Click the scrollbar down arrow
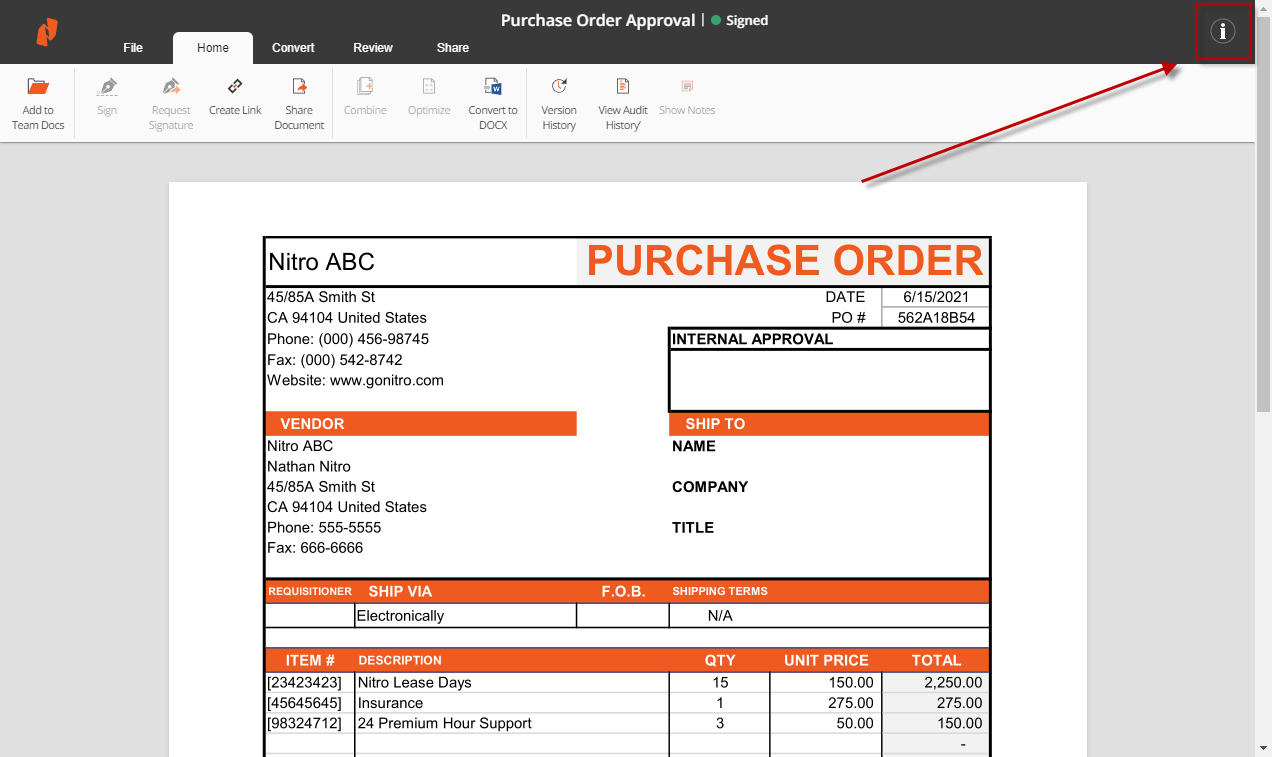 coord(1263,748)
